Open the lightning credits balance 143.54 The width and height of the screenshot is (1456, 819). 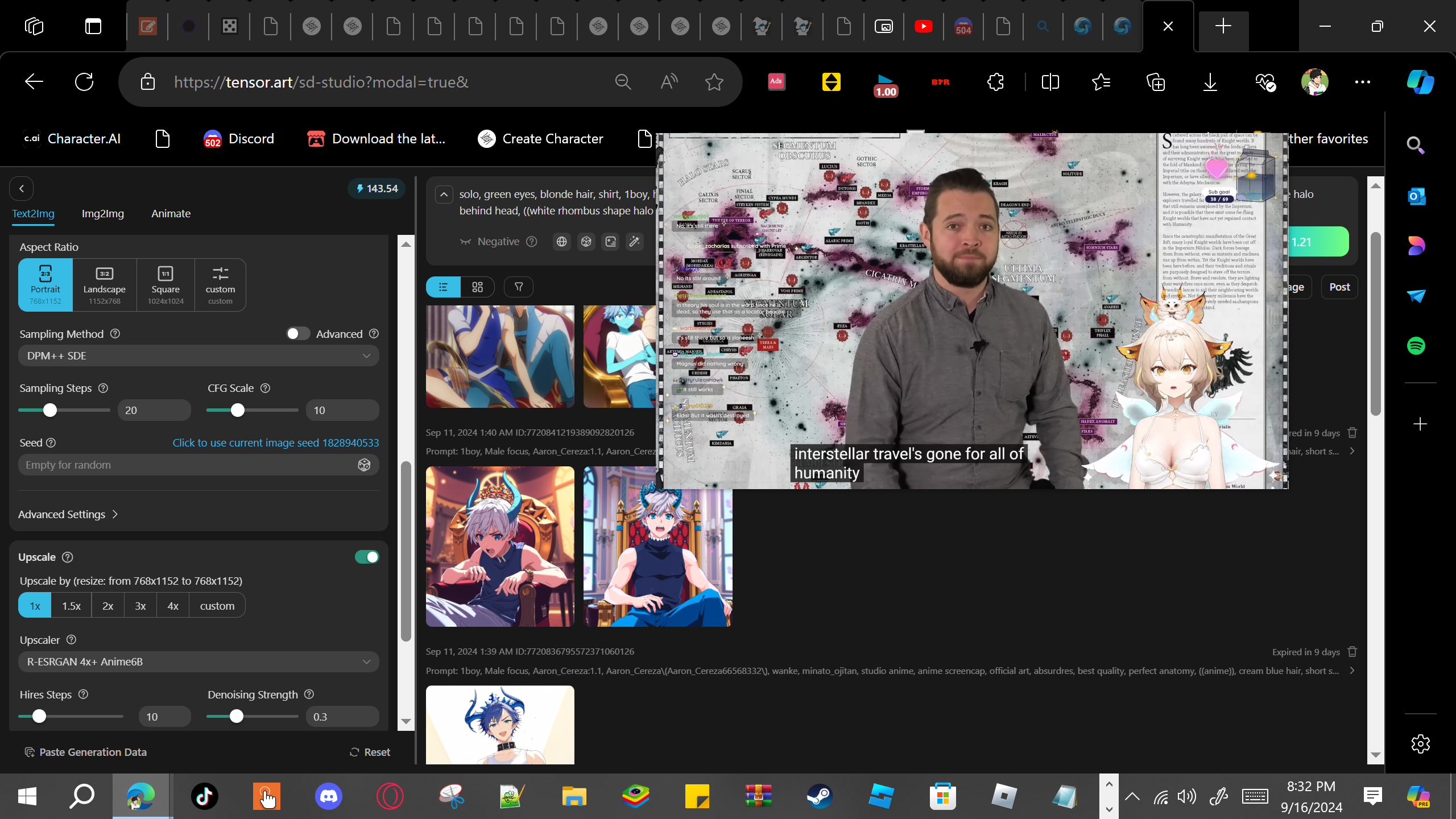tap(377, 189)
